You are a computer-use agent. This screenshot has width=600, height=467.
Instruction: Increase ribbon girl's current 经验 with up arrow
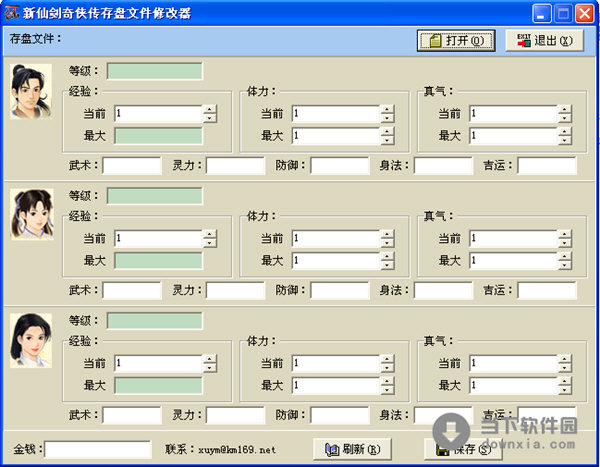(209, 234)
